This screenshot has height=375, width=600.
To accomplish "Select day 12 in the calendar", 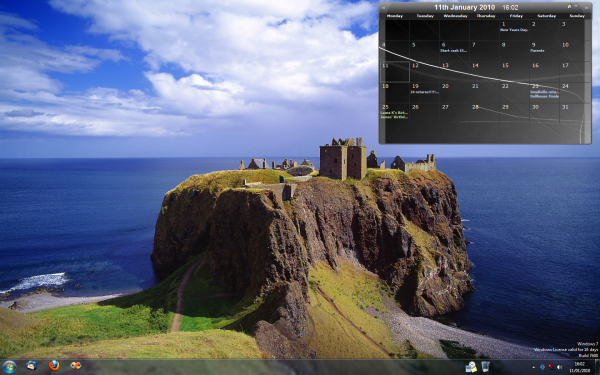I will pyautogui.click(x=424, y=72).
